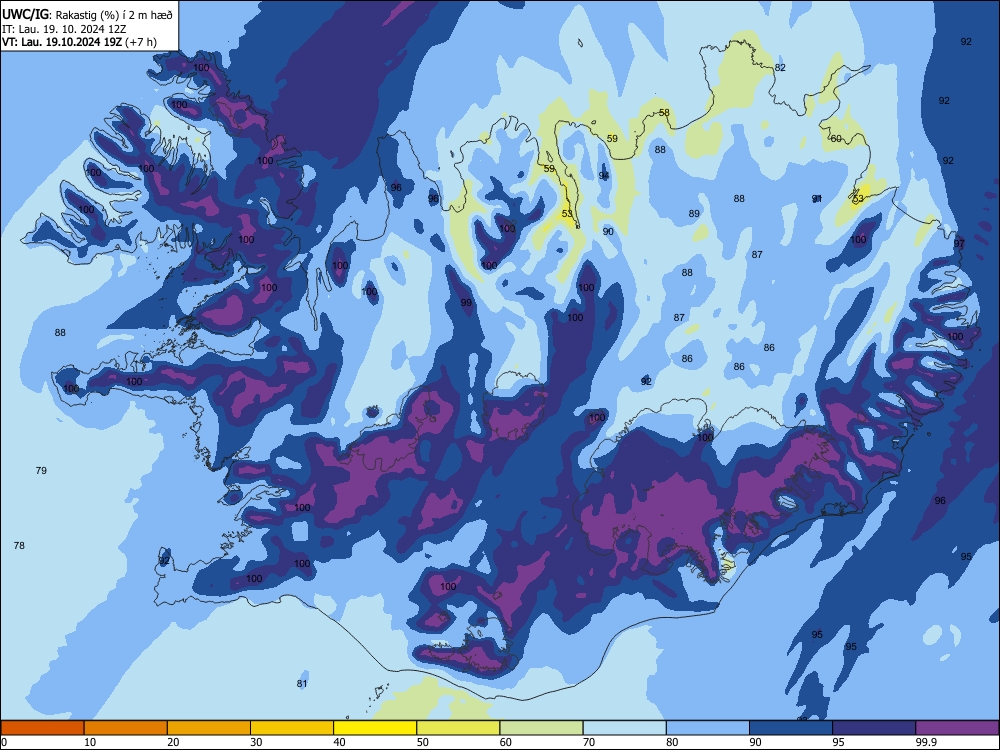This screenshot has height=750, width=1000.
Task: Click the title text 'UWC/IG: Rakastig (%) í 2 m hæð'
Action: [x=87, y=14]
